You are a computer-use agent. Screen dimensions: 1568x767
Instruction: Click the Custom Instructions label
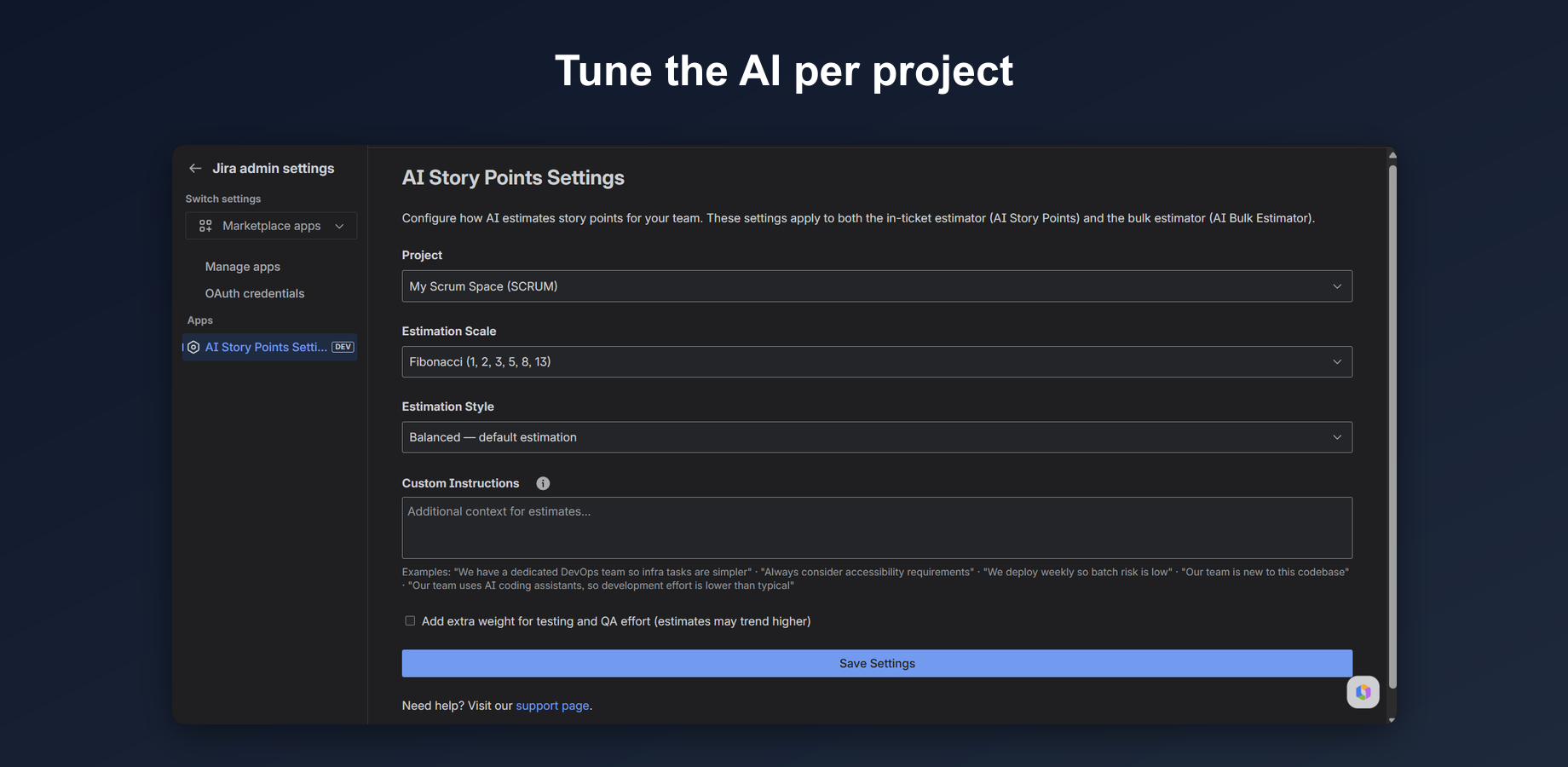pos(460,483)
